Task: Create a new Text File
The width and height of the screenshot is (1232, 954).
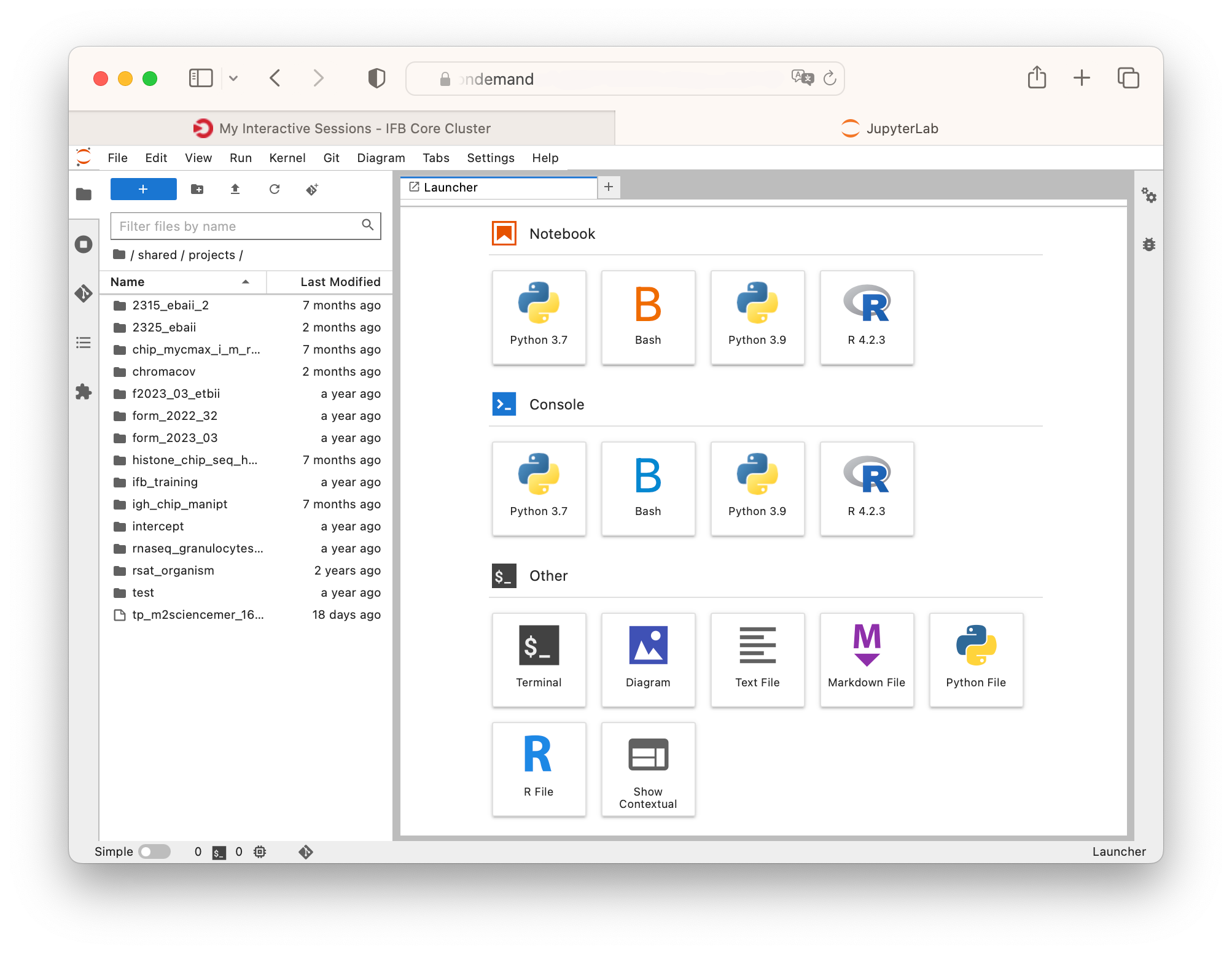Action: [757, 660]
